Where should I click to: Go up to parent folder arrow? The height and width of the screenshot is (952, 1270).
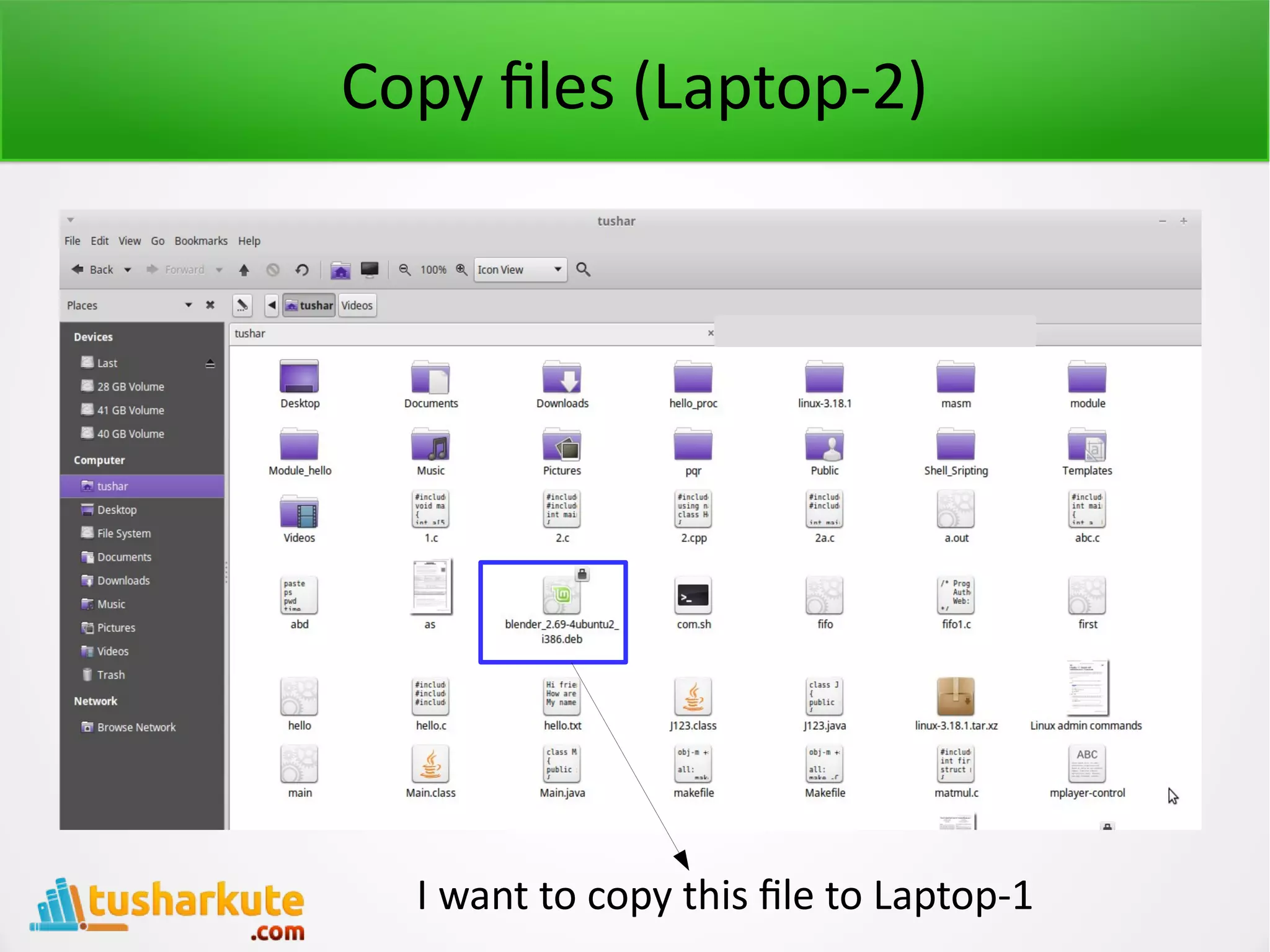point(244,270)
